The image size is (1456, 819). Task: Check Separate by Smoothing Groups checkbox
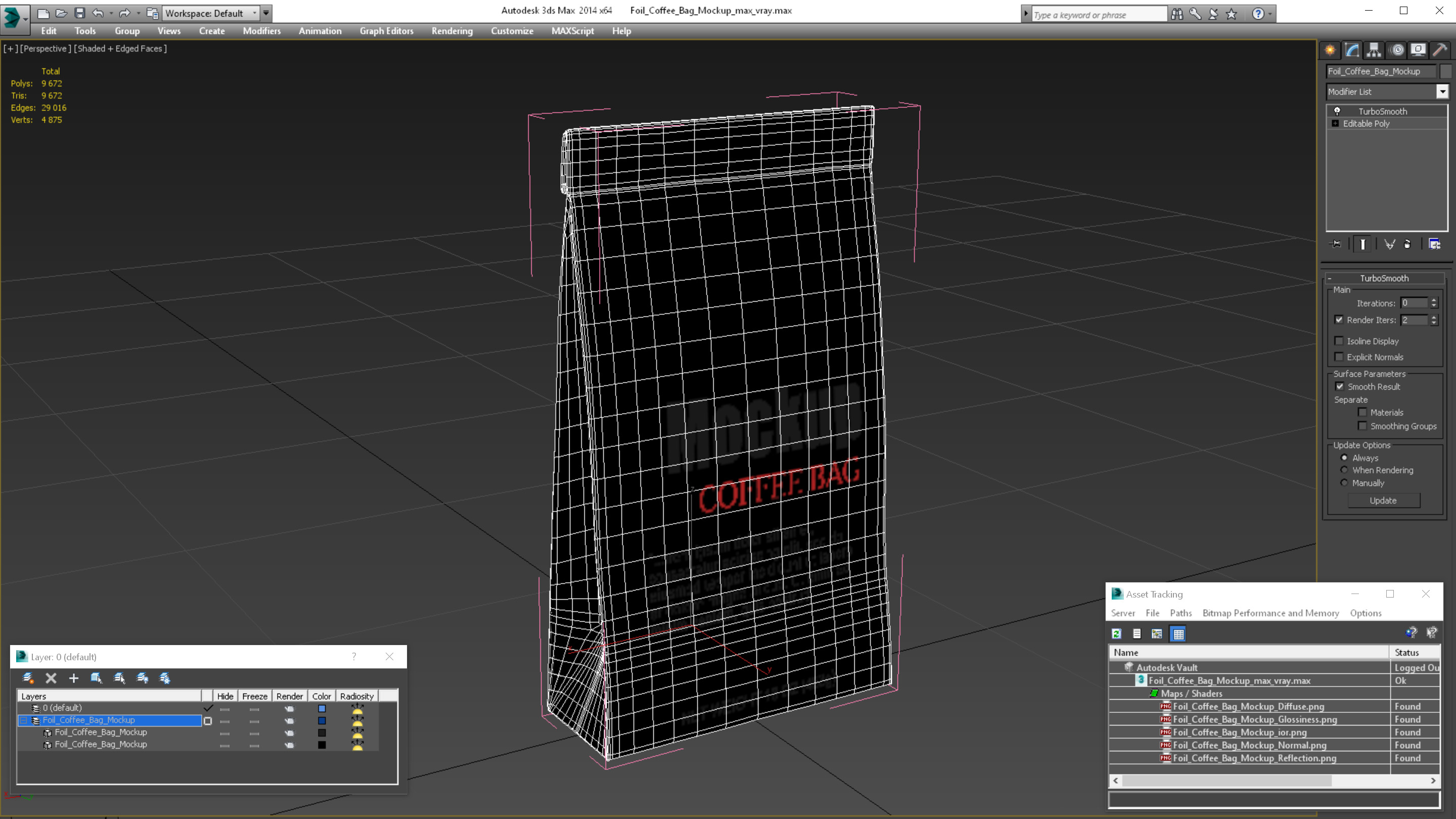[1363, 426]
